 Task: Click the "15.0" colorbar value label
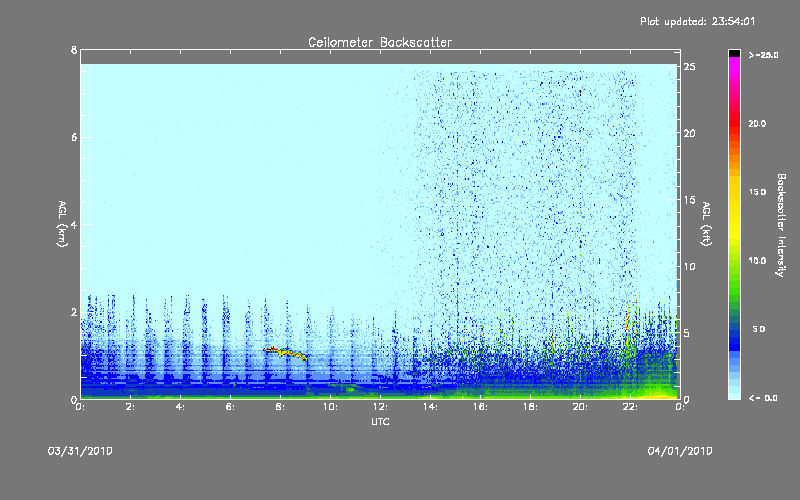tap(757, 192)
